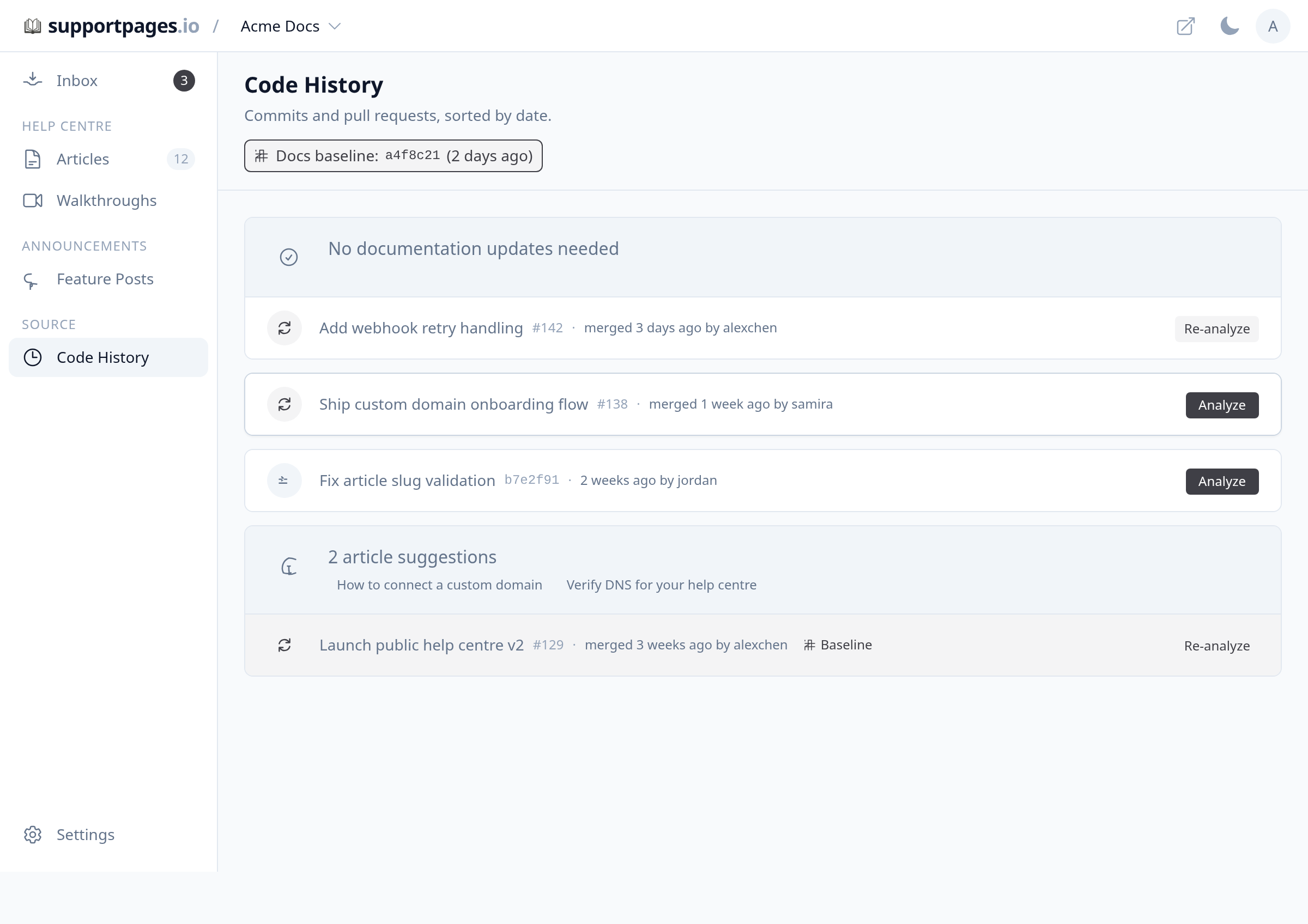Click the Baseline tag on PR #129

click(x=838, y=645)
